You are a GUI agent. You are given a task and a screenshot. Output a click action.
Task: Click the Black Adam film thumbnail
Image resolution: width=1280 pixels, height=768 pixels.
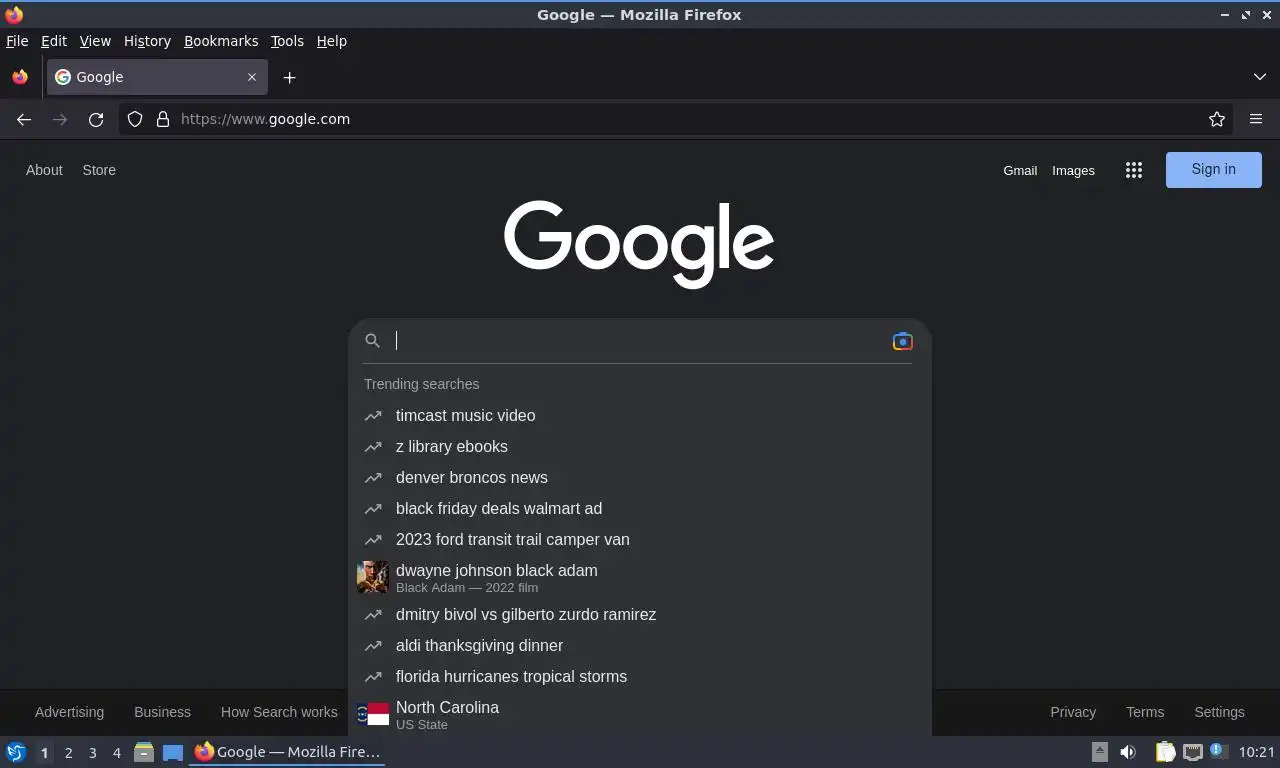pos(373,577)
